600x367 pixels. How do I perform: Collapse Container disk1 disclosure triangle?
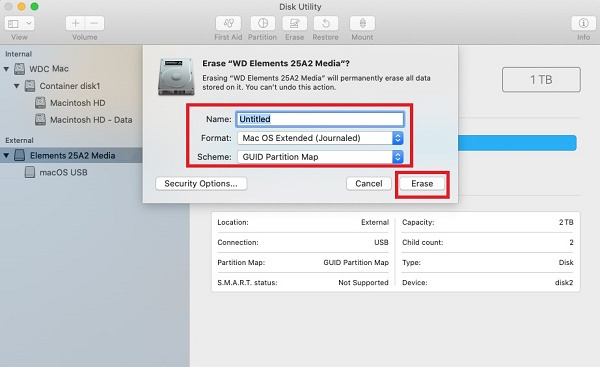(16, 86)
